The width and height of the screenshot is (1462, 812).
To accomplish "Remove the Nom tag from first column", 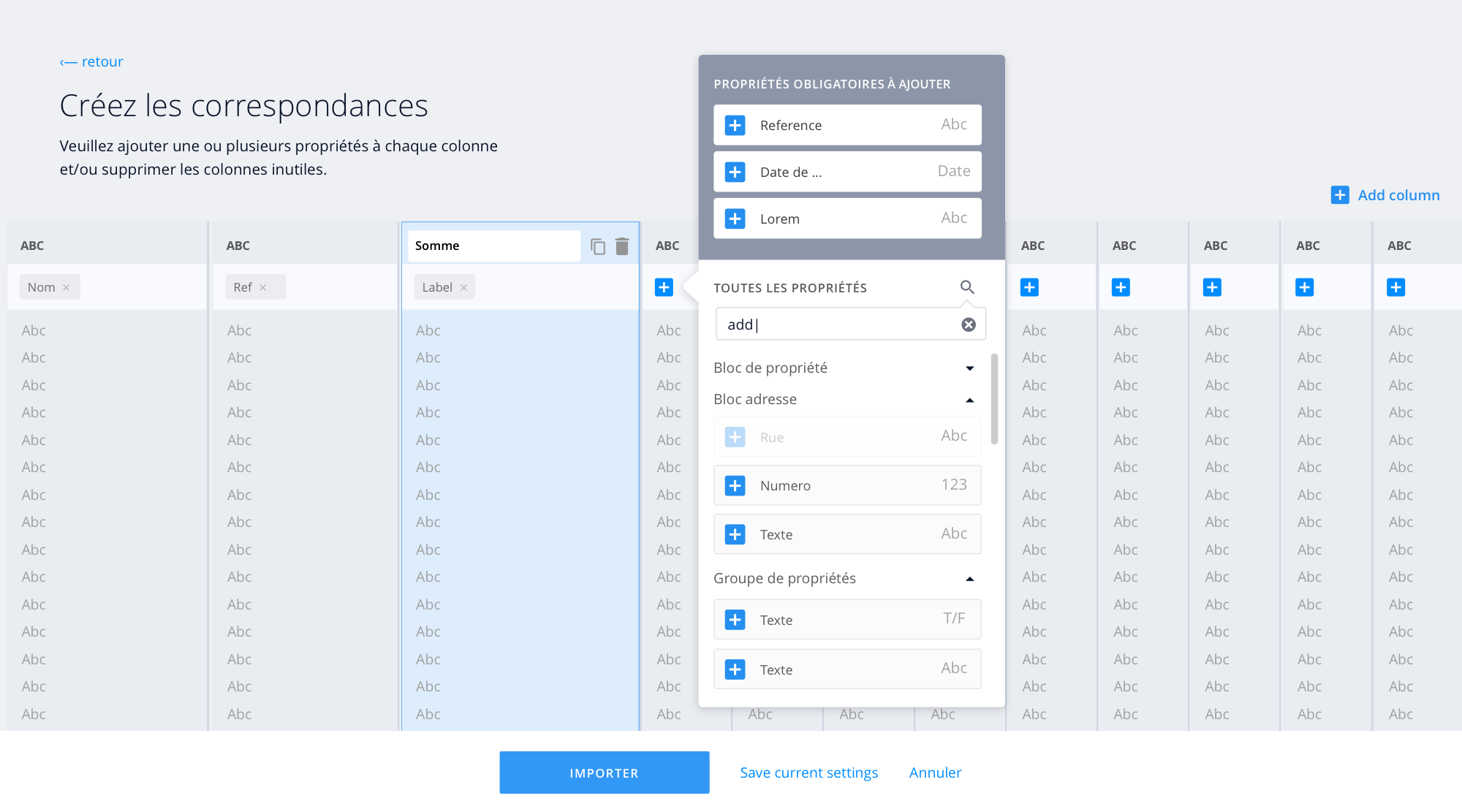I will tap(67, 288).
